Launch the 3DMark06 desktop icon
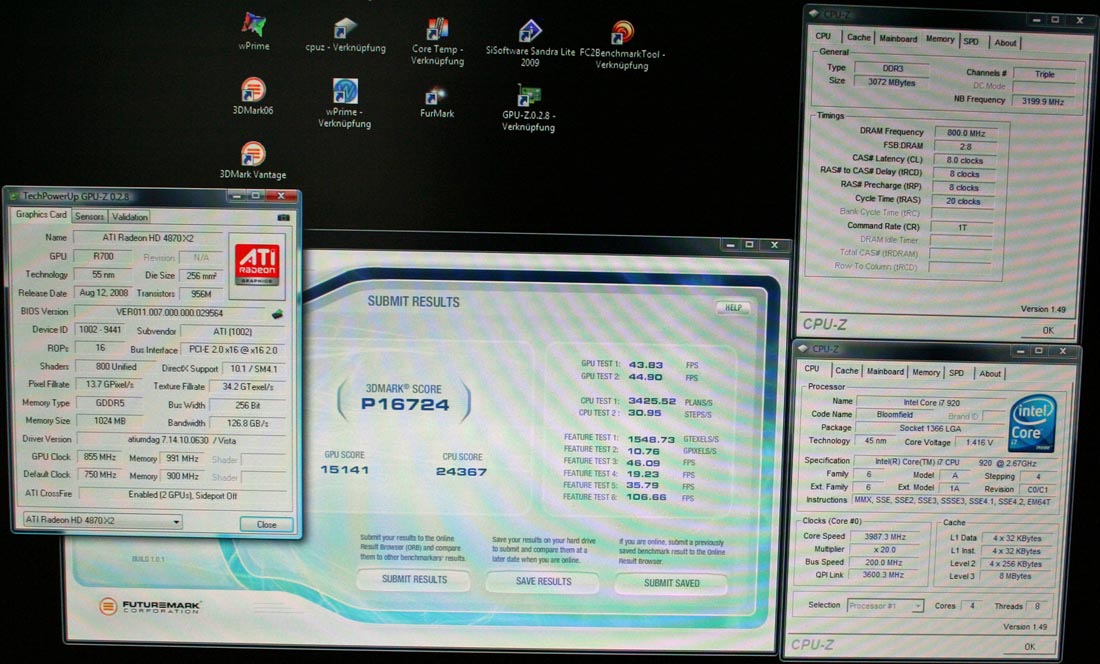 pos(253,96)
